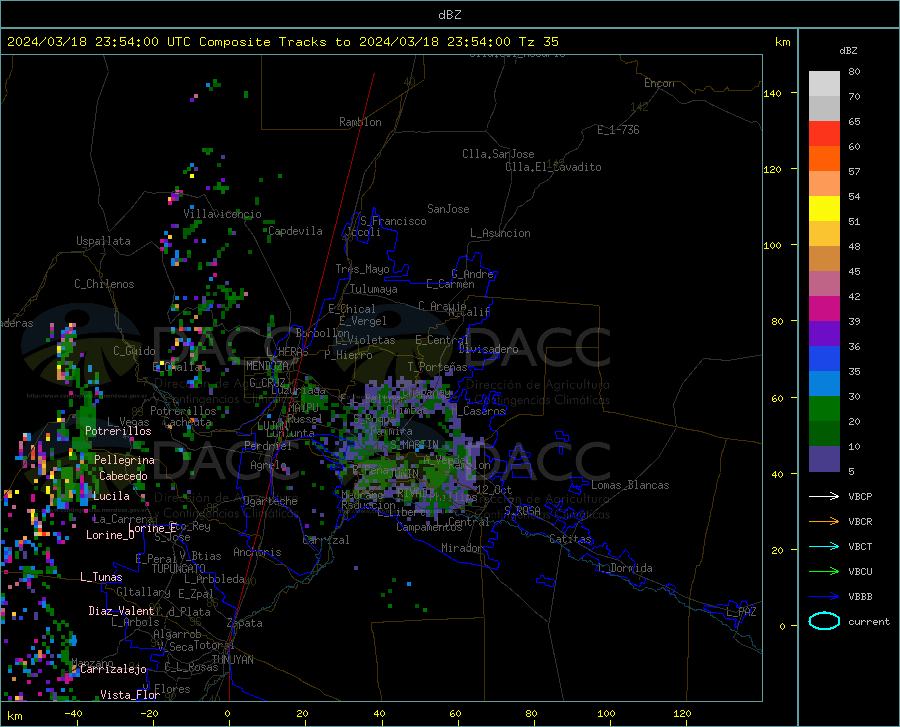This screenshot has height=727, width=900.
Task: Click the 'Diaz_Valent' map label
Action: click(121, 611)
